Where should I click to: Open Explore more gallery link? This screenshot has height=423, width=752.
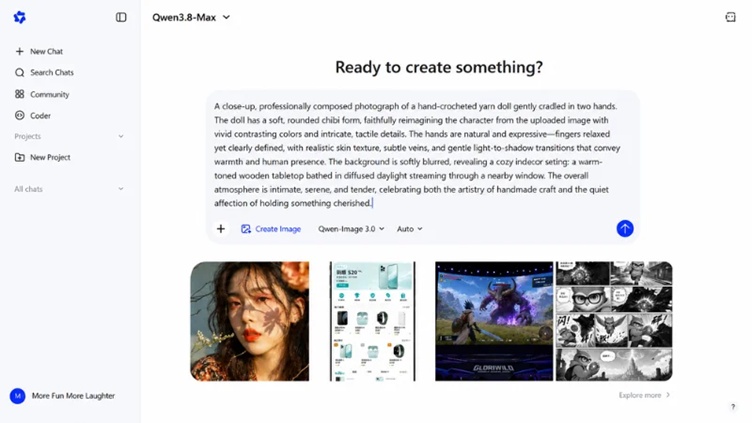[645, 395]
